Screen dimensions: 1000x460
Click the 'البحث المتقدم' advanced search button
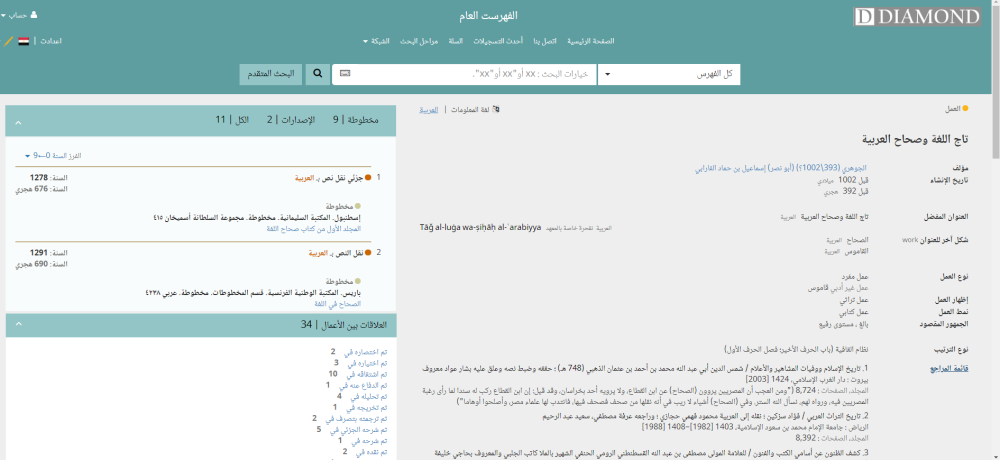270,74
